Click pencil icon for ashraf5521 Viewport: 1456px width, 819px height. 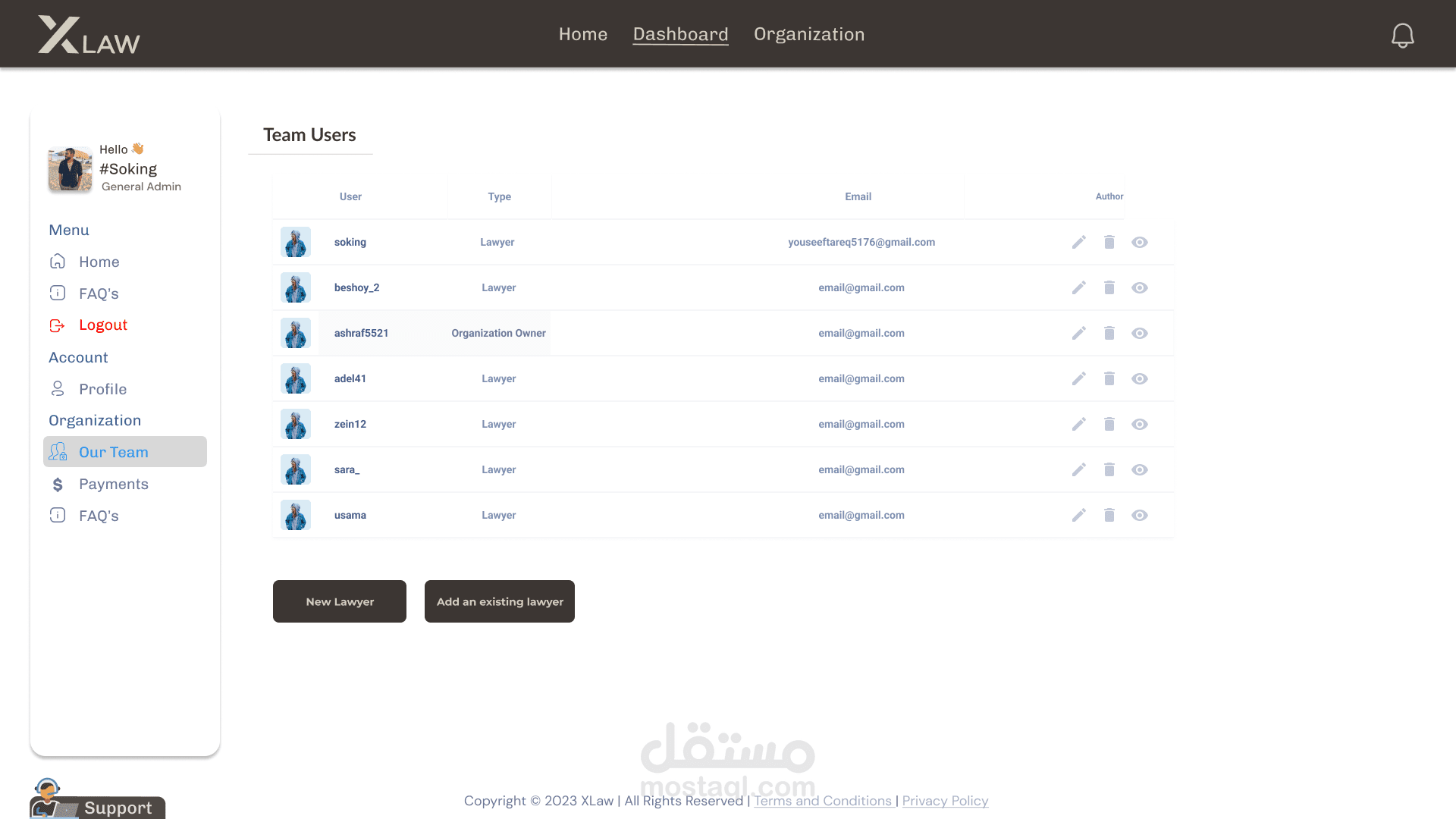click(1078, 333)
